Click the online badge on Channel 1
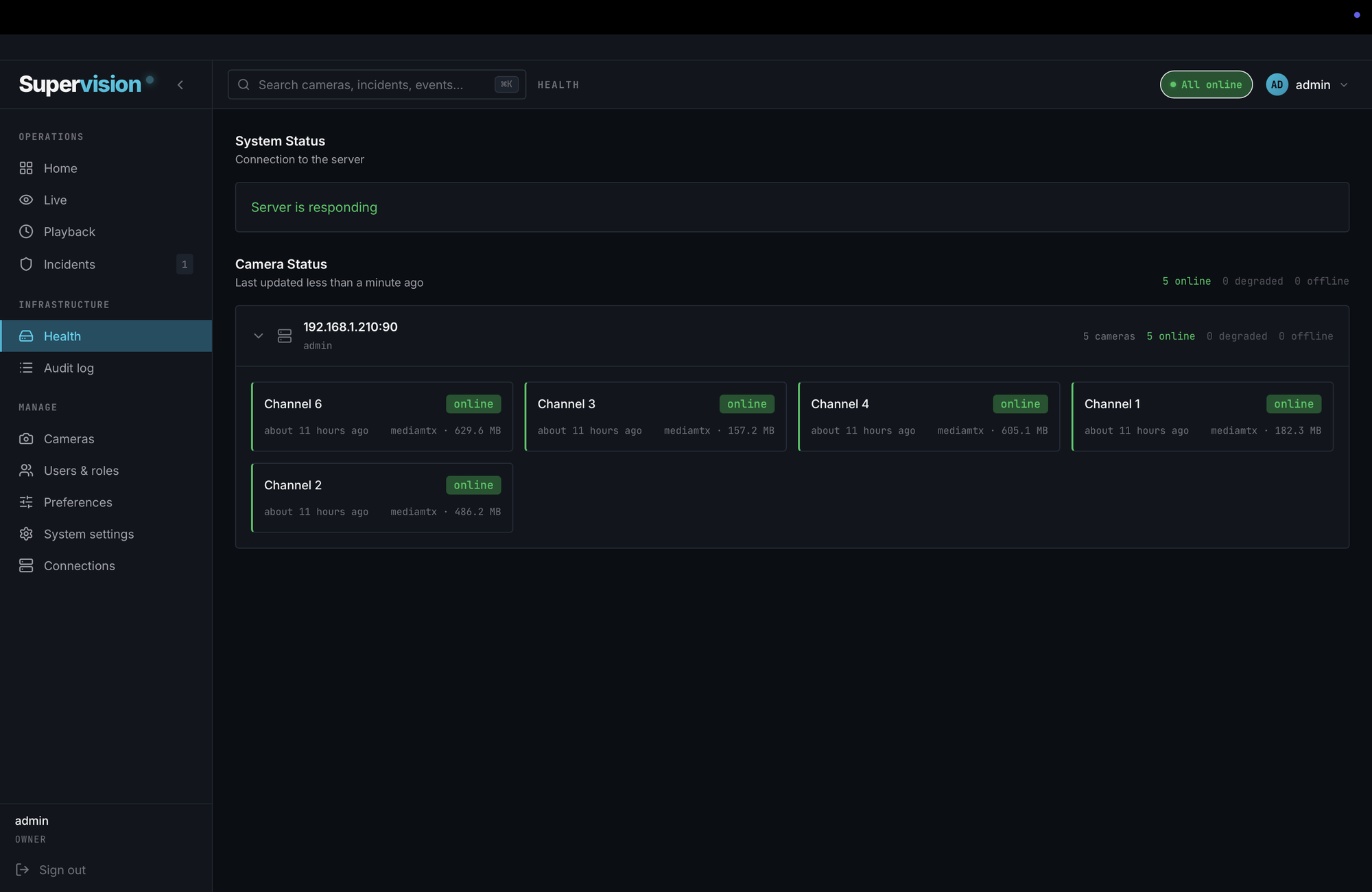Image resolution: width=1372 pixels, height=892 pixels. click(x=1294, y=404)
